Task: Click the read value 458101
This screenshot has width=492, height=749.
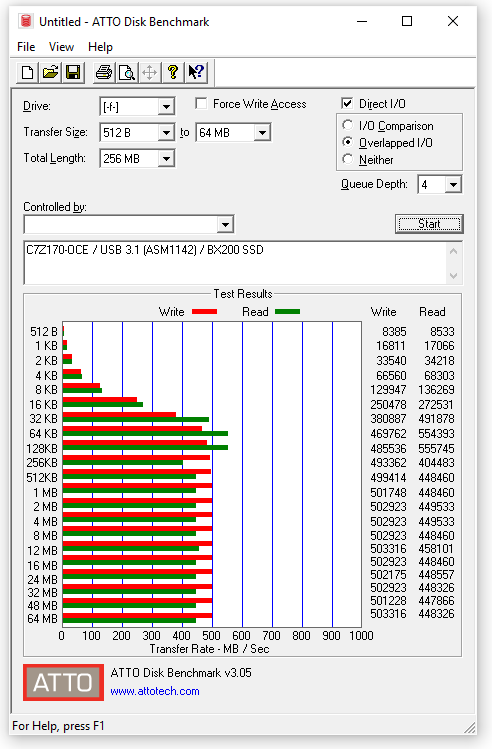Action: click(436, 549)
